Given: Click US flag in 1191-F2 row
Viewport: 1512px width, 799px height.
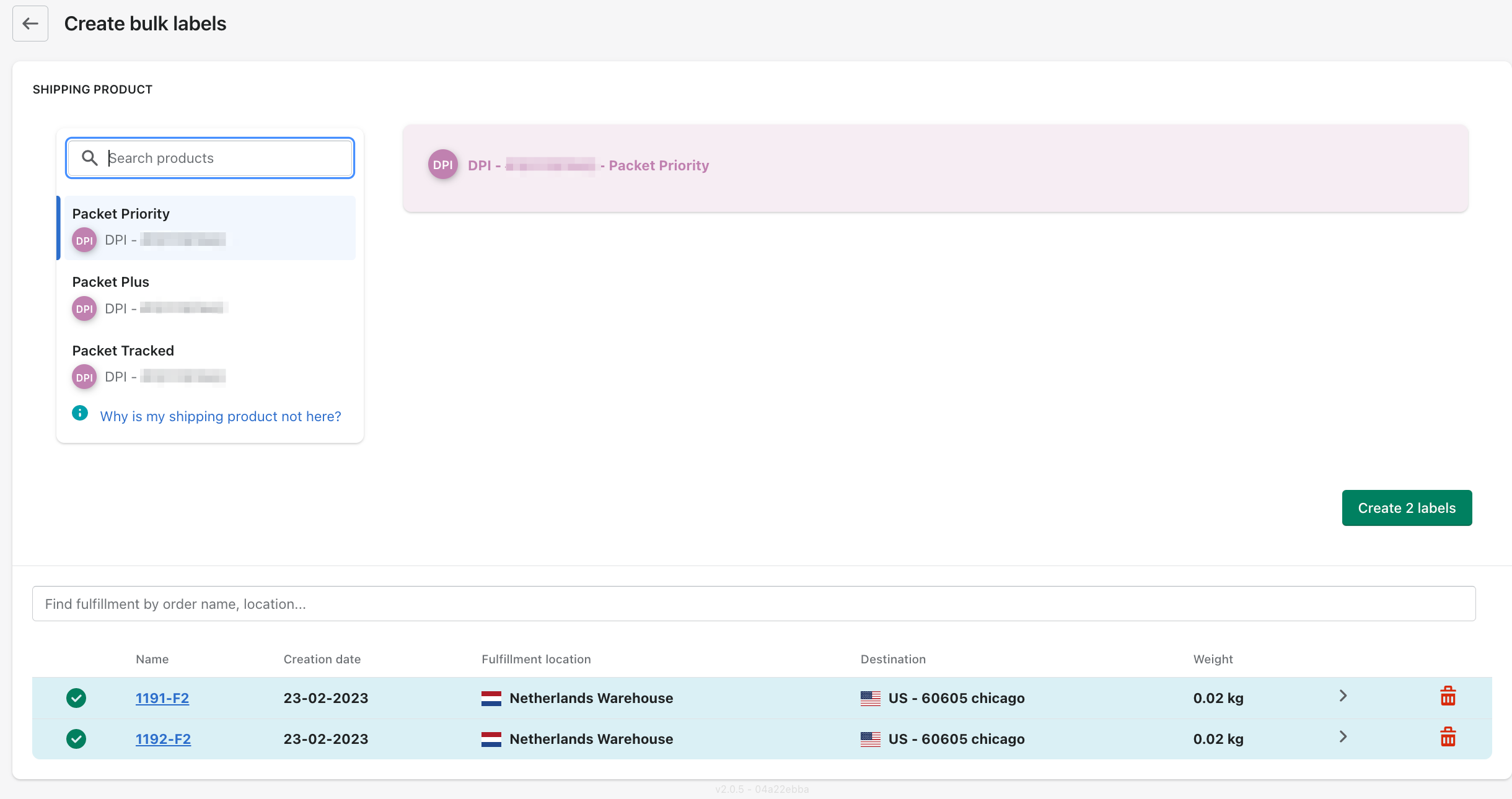Looking at the screenshot, I should tap(871, 699).
